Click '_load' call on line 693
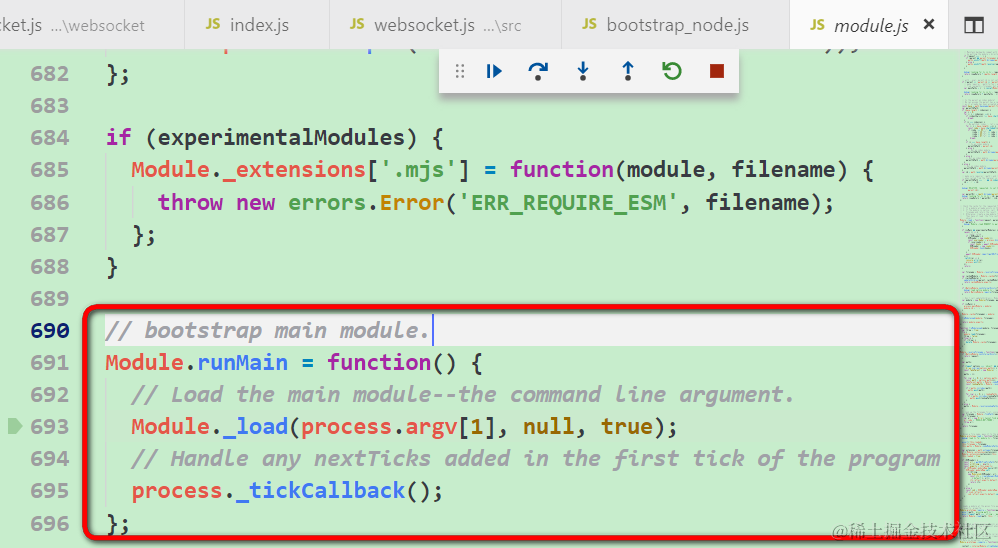The image size is (998, 548). point(255,426)
